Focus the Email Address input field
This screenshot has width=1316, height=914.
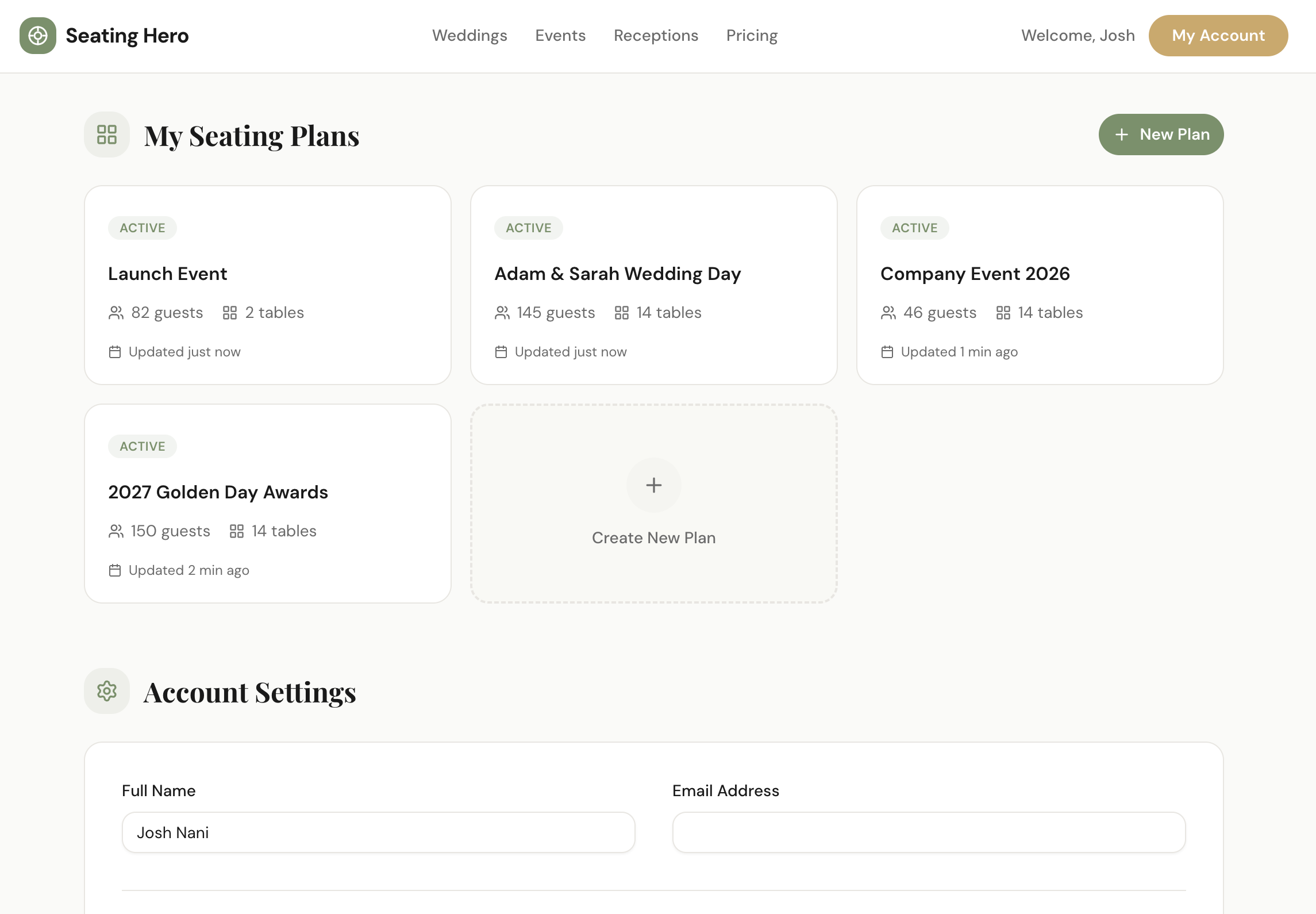(x=929, y=832)
